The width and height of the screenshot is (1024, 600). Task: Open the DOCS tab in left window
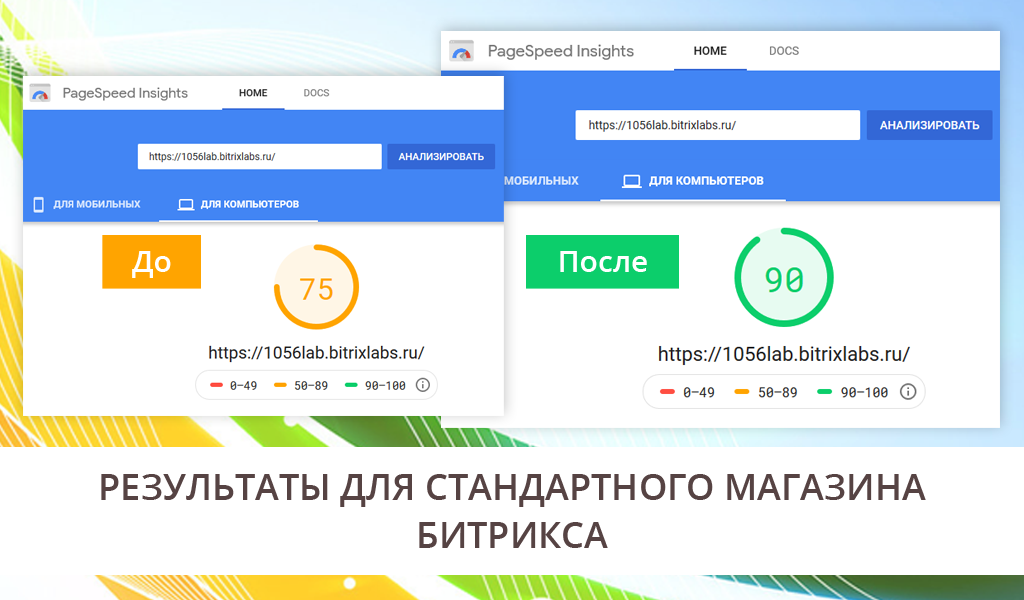pyautogui.click(x=316, y=93)
